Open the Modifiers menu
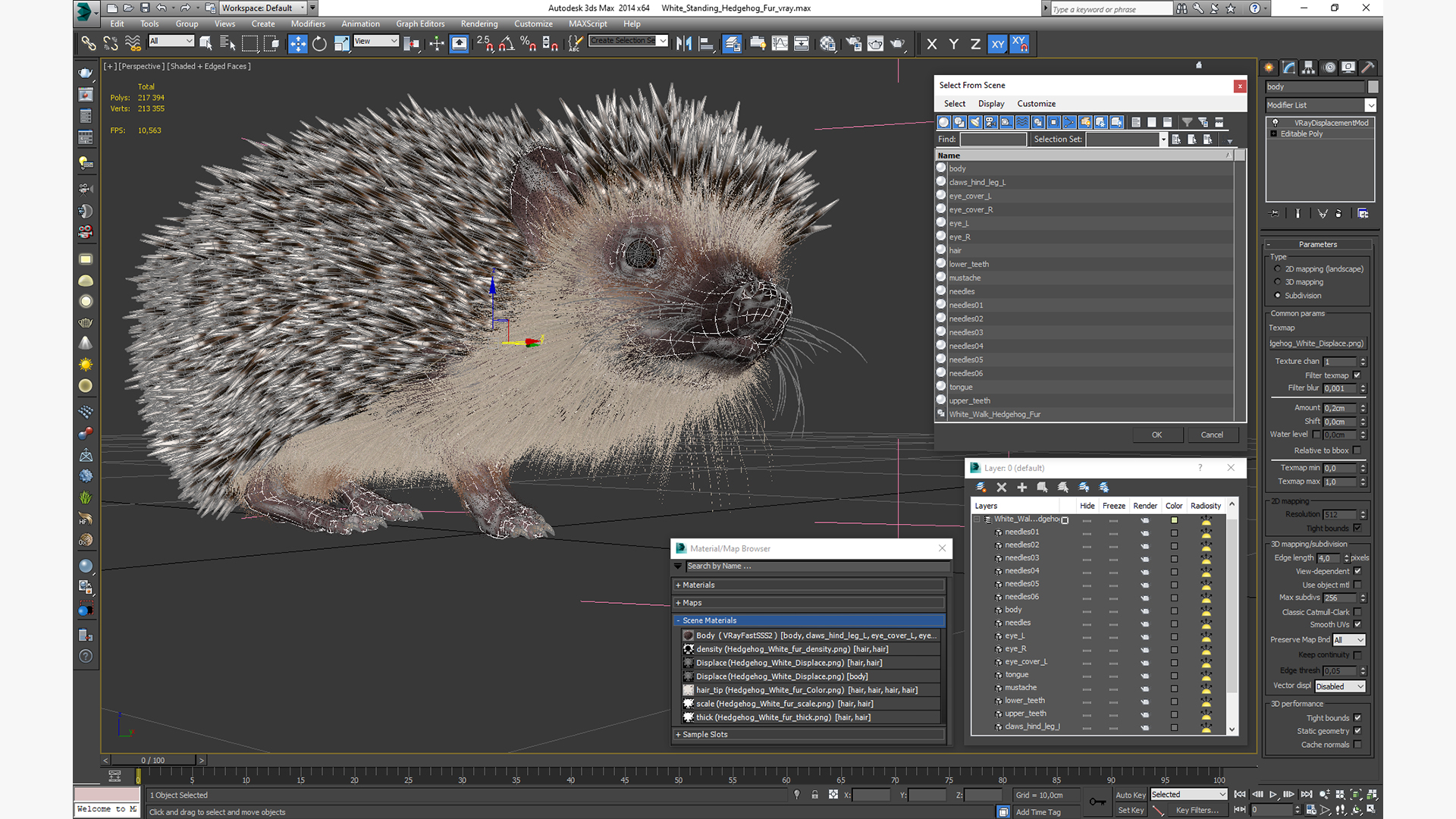Screen dimensions: 1456x819 (308, 24)
